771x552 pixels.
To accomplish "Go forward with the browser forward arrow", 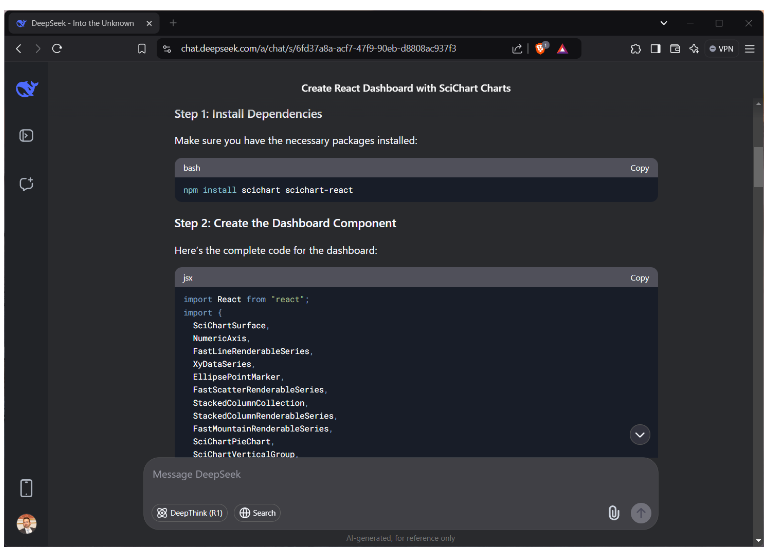I will coord(38,49).
